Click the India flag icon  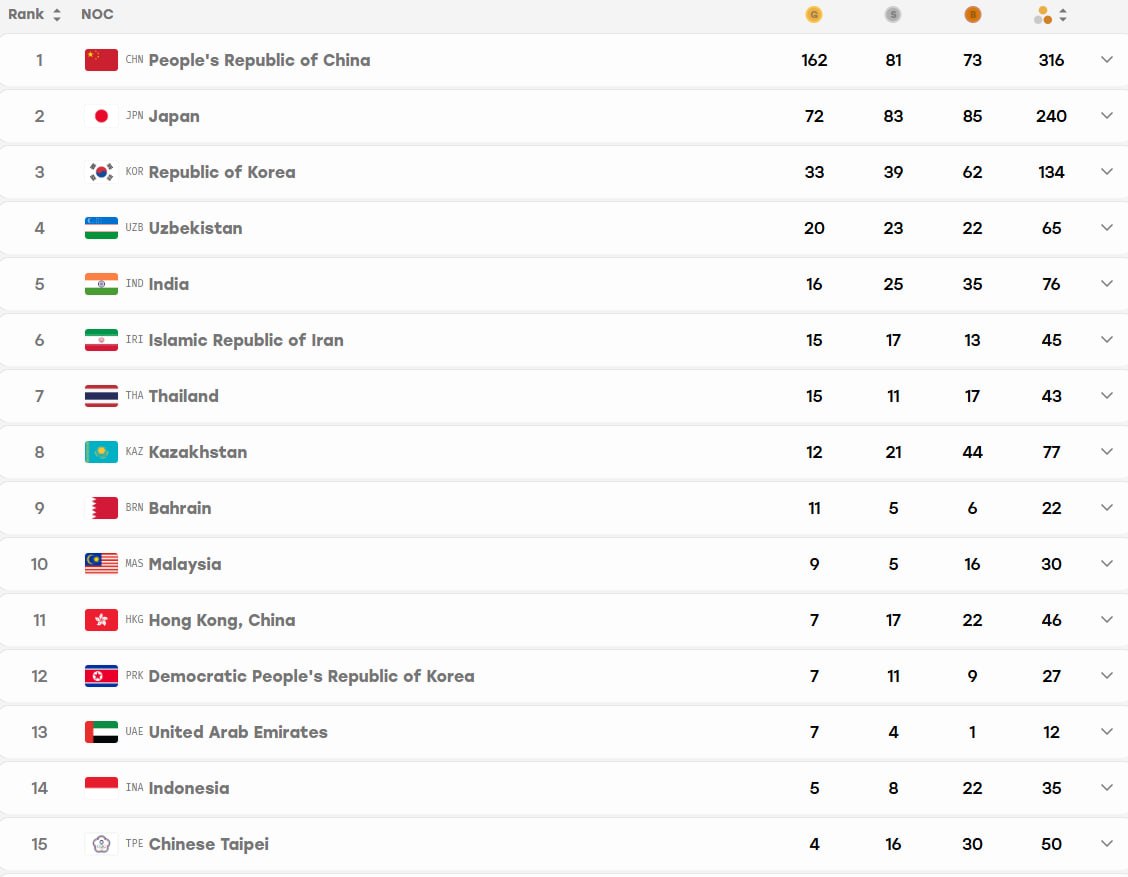[x=101, y=284]
